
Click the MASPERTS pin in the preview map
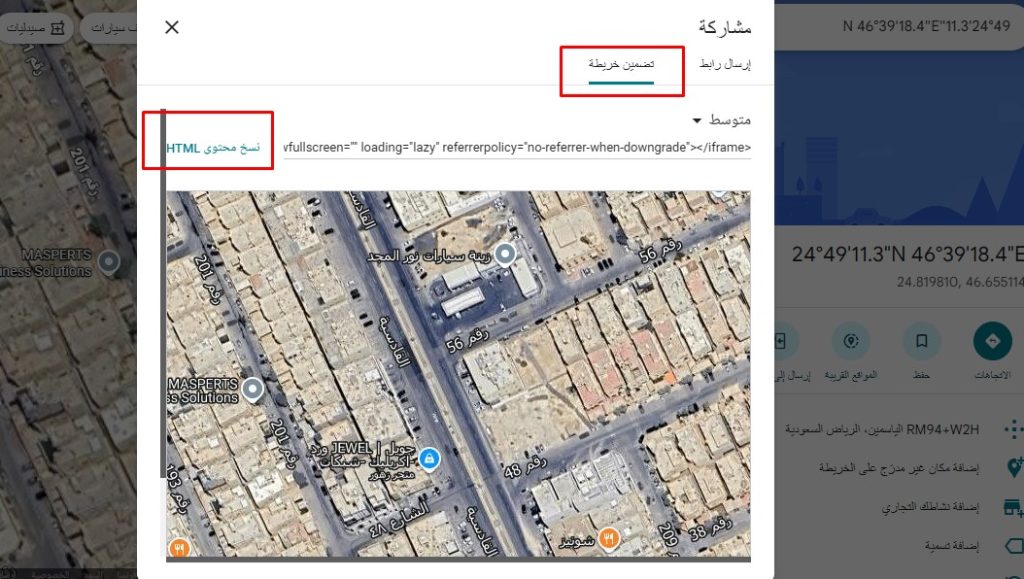coord(253,388)
